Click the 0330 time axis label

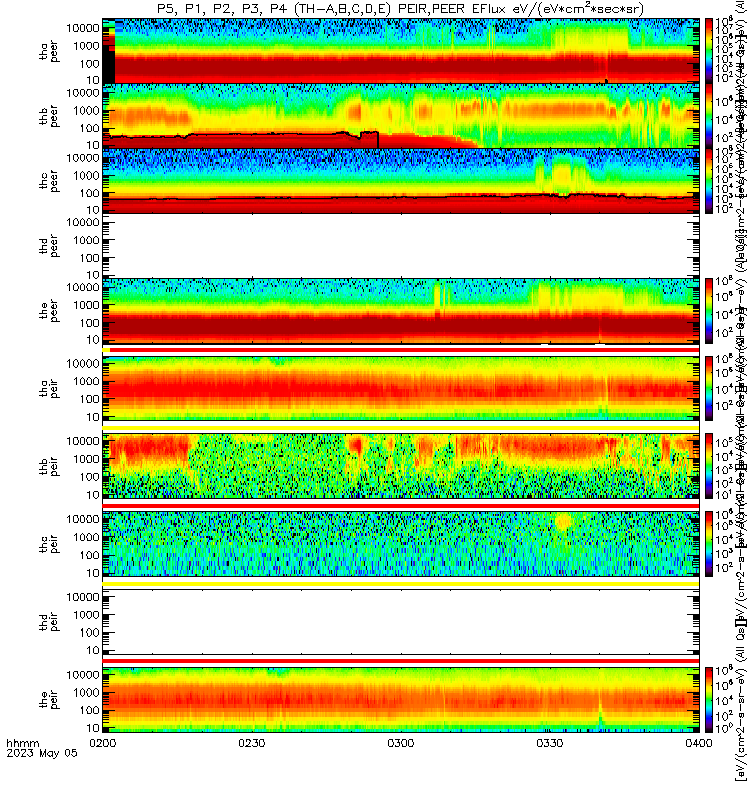point(549,743)
